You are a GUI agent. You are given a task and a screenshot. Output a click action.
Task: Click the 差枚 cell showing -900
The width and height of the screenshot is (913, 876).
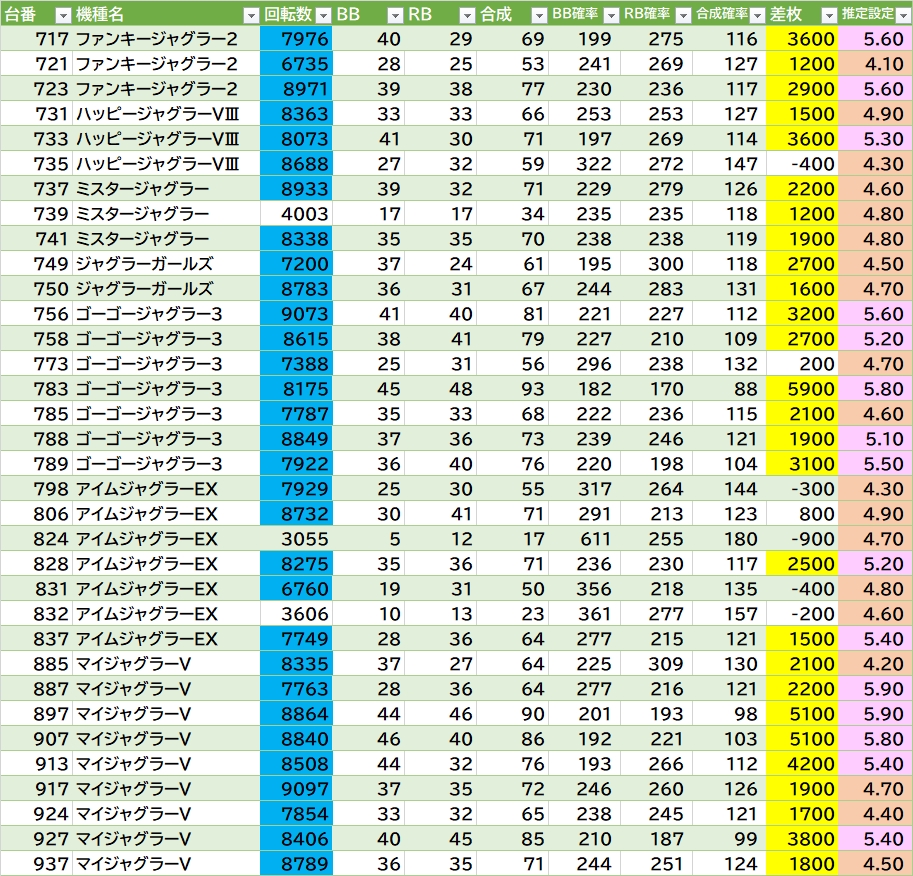click(801, 539)
